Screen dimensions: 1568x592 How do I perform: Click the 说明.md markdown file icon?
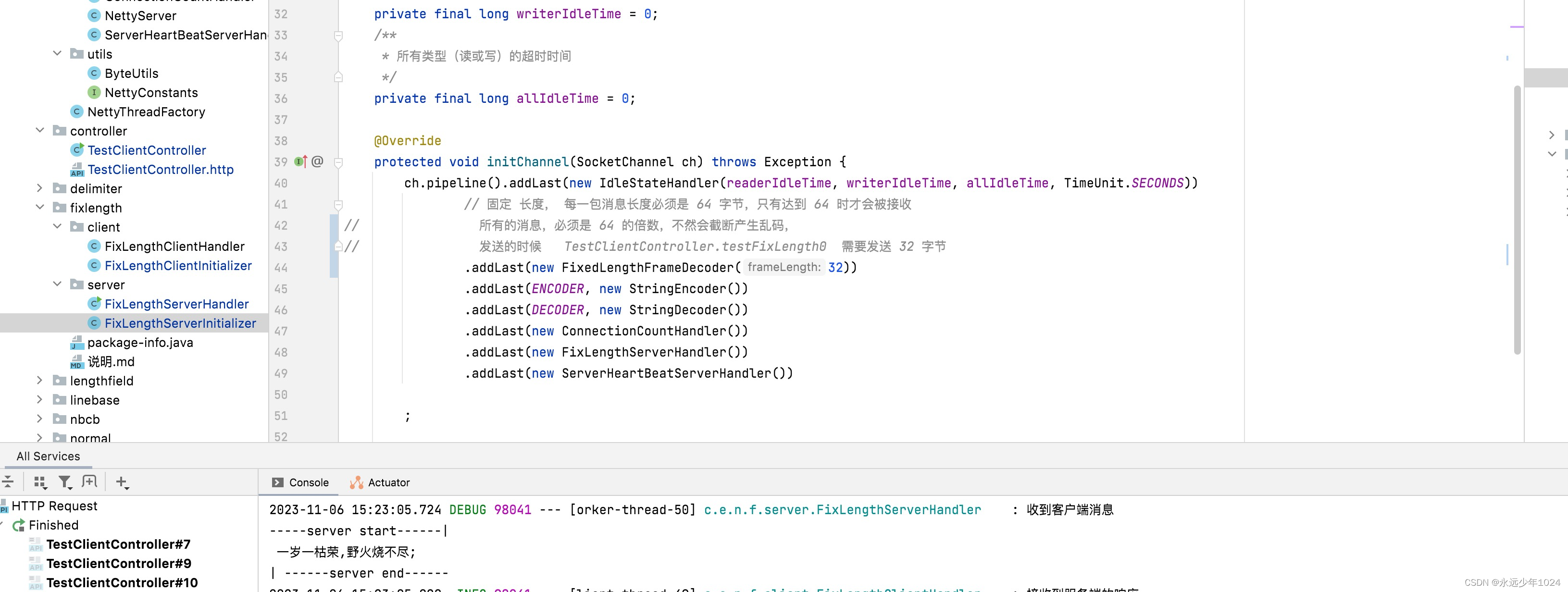pos(77,362)
